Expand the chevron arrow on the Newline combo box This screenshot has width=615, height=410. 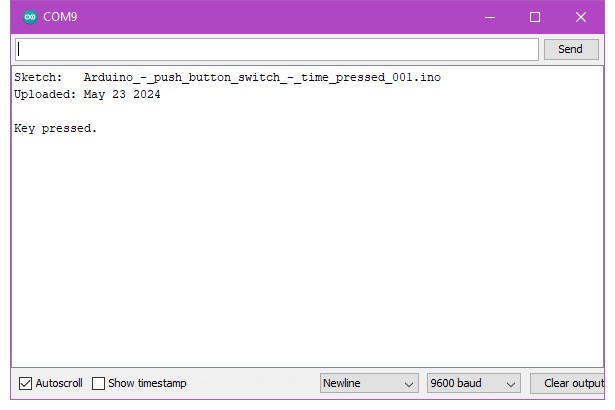pos(409,384)
